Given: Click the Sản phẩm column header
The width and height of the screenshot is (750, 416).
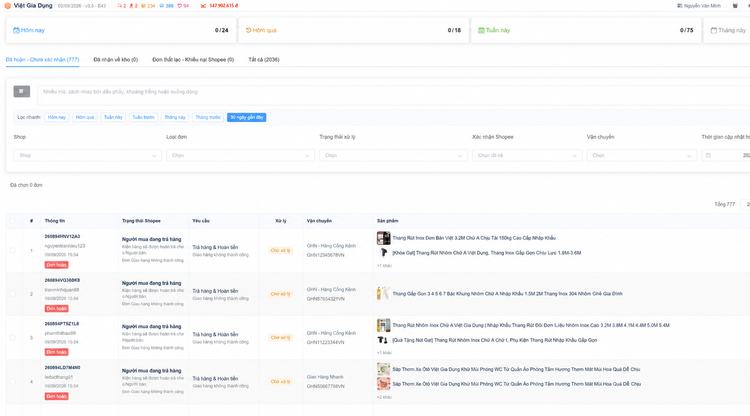Looking at the screenshot, I should [387, 221].
